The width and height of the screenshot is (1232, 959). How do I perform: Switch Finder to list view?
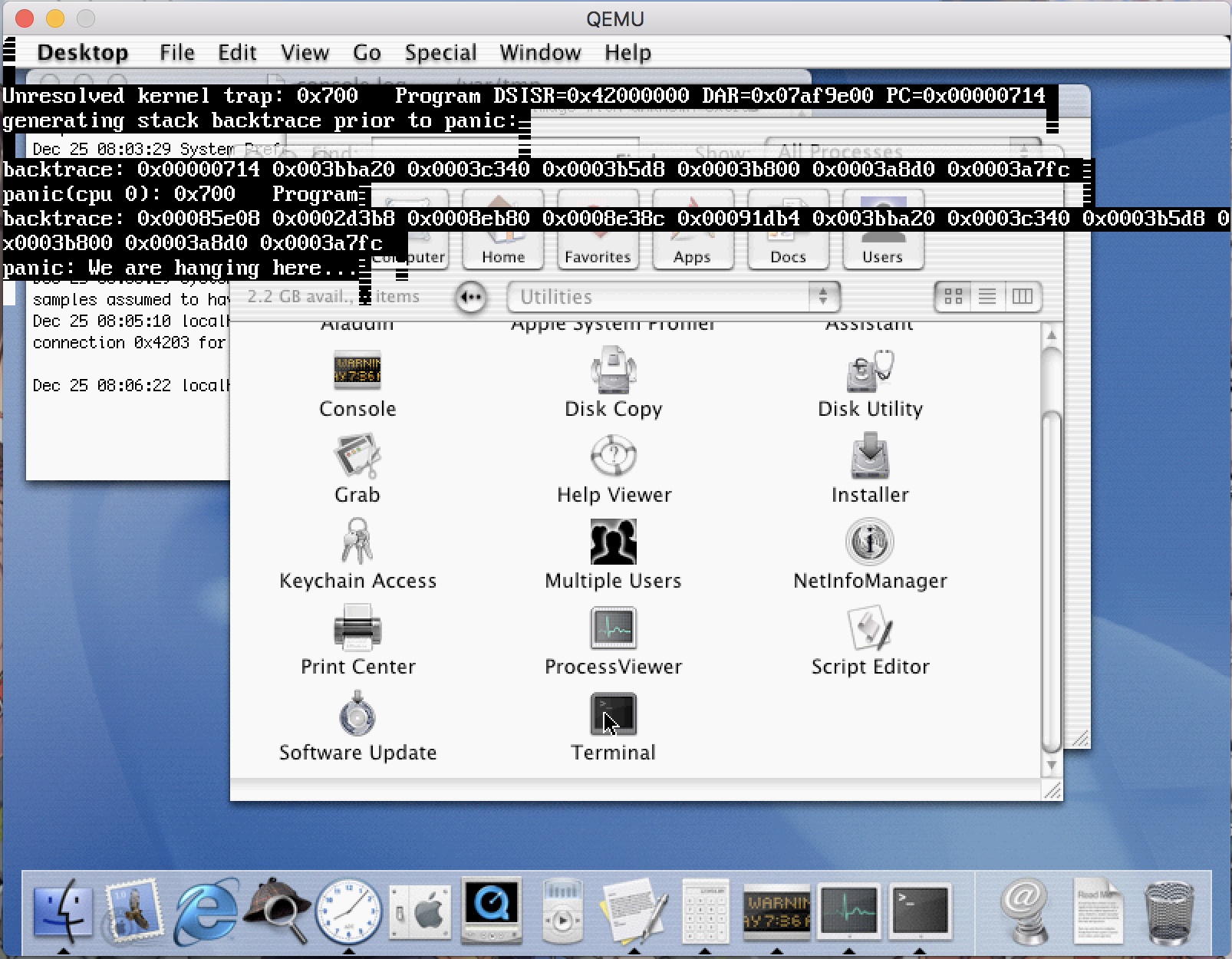(987, 296)
